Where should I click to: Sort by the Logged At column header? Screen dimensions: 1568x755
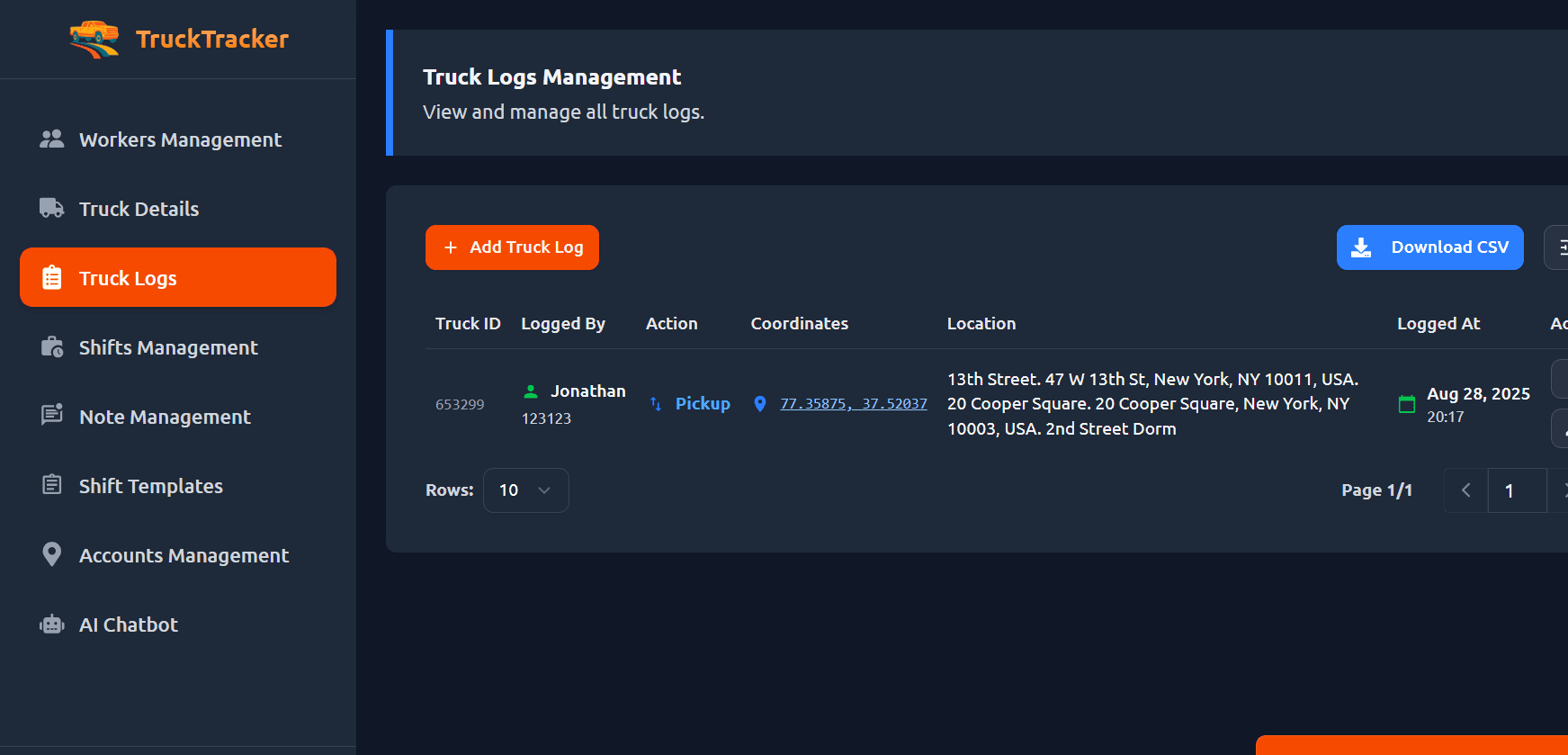[x=1438, y=324]
